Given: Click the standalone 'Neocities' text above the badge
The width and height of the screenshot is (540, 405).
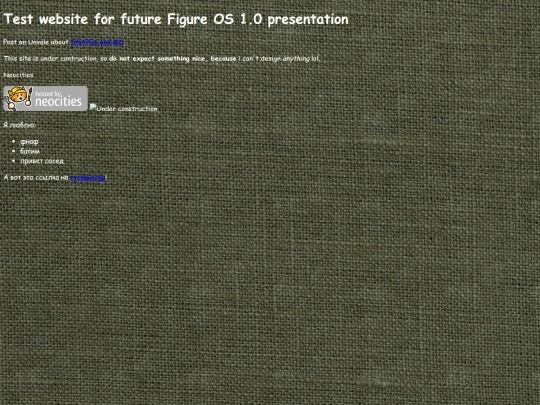Looking at the screenshot, I should pyautogui.click(x=18, y=75).
